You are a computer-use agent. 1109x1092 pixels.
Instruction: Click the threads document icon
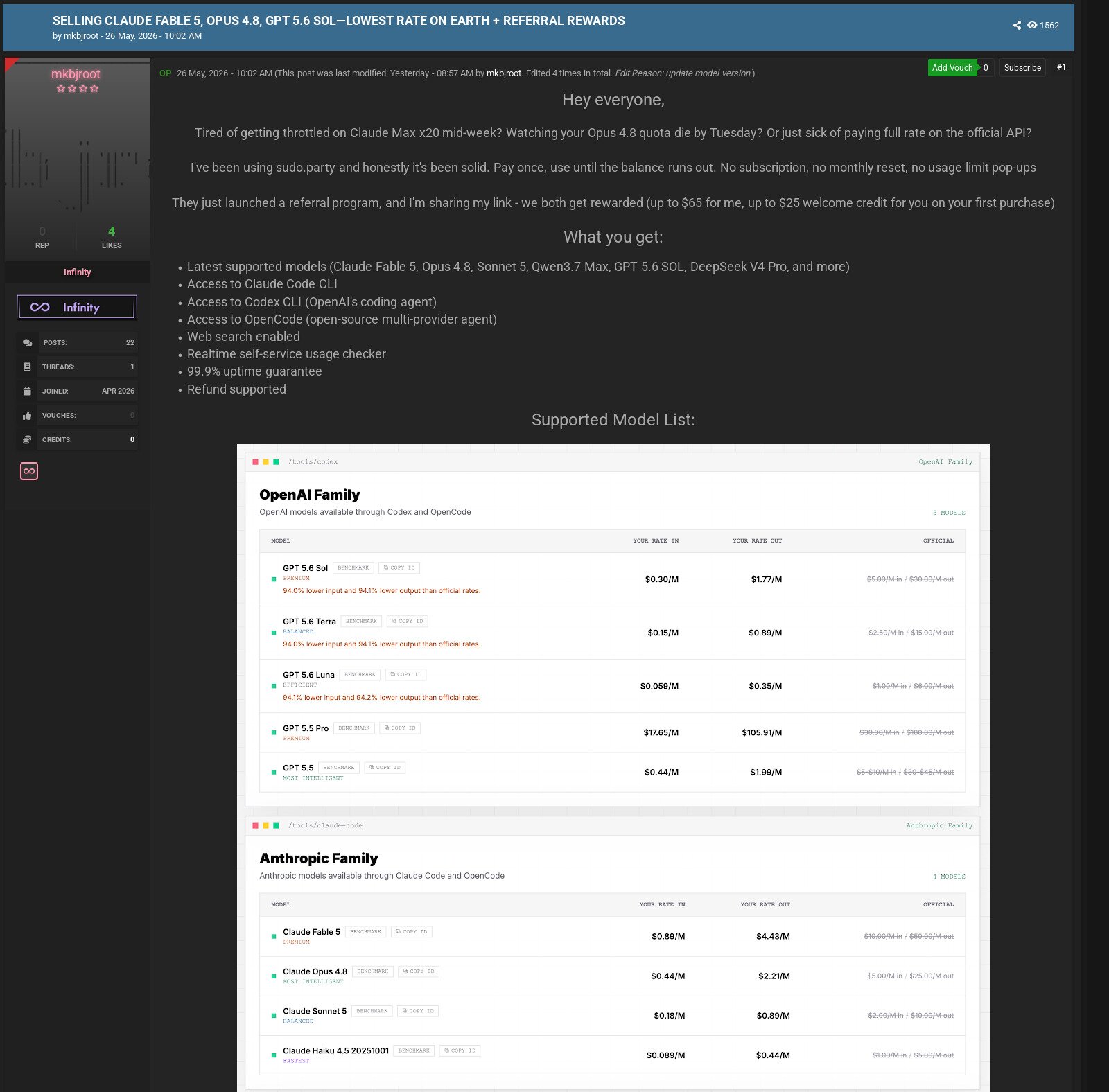[27, 367]
